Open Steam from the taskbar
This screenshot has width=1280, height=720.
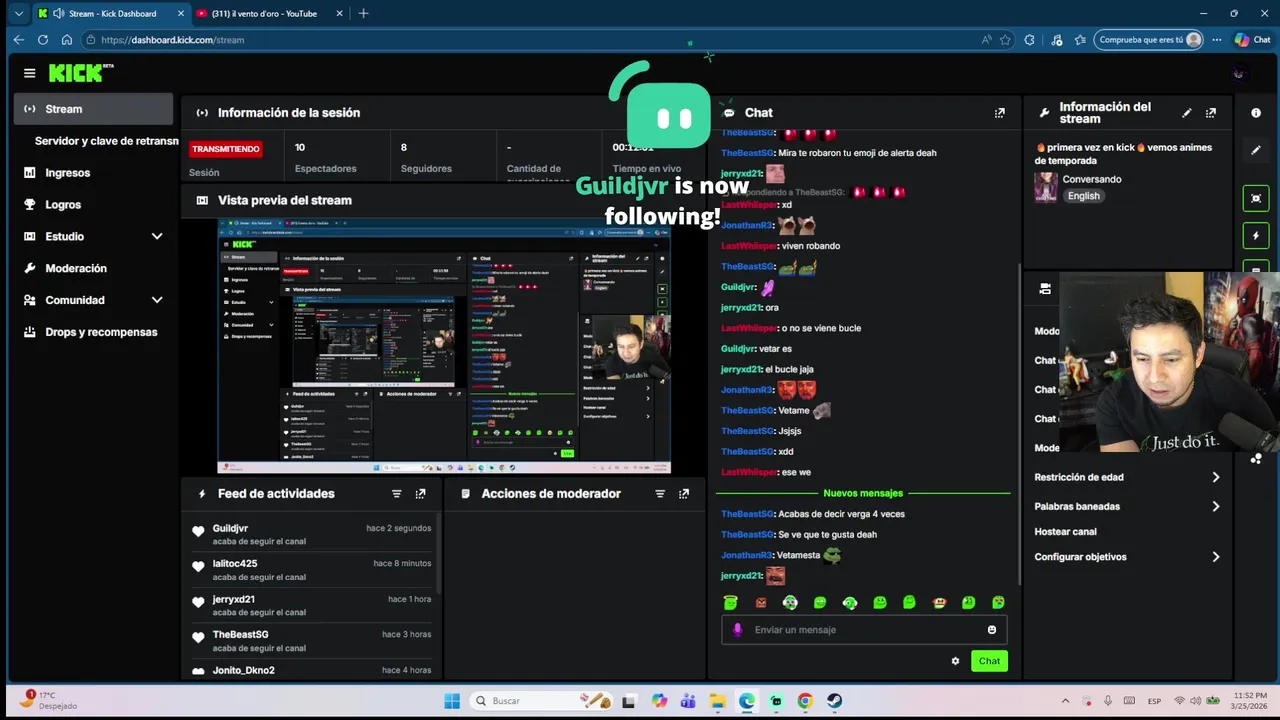tap(834, 701)
